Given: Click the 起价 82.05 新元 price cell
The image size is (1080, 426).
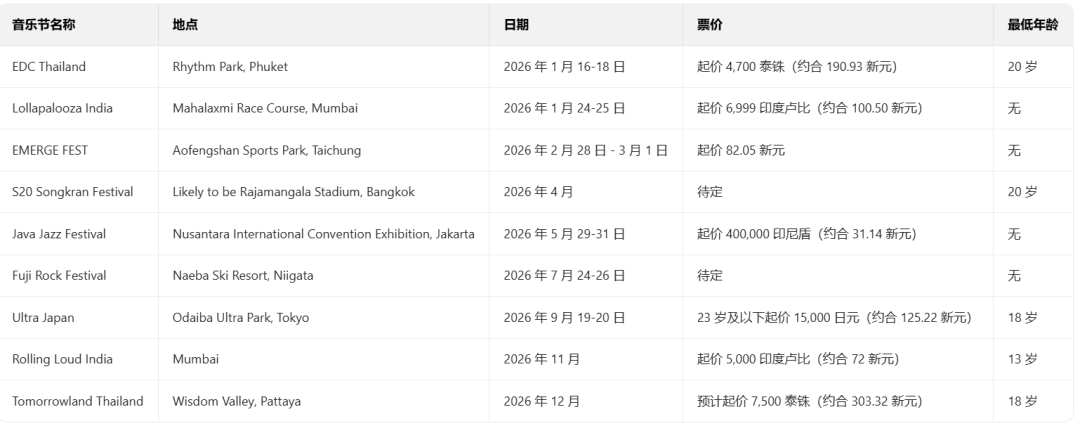Looking at the screenshot, I should (x=742, y=150).
